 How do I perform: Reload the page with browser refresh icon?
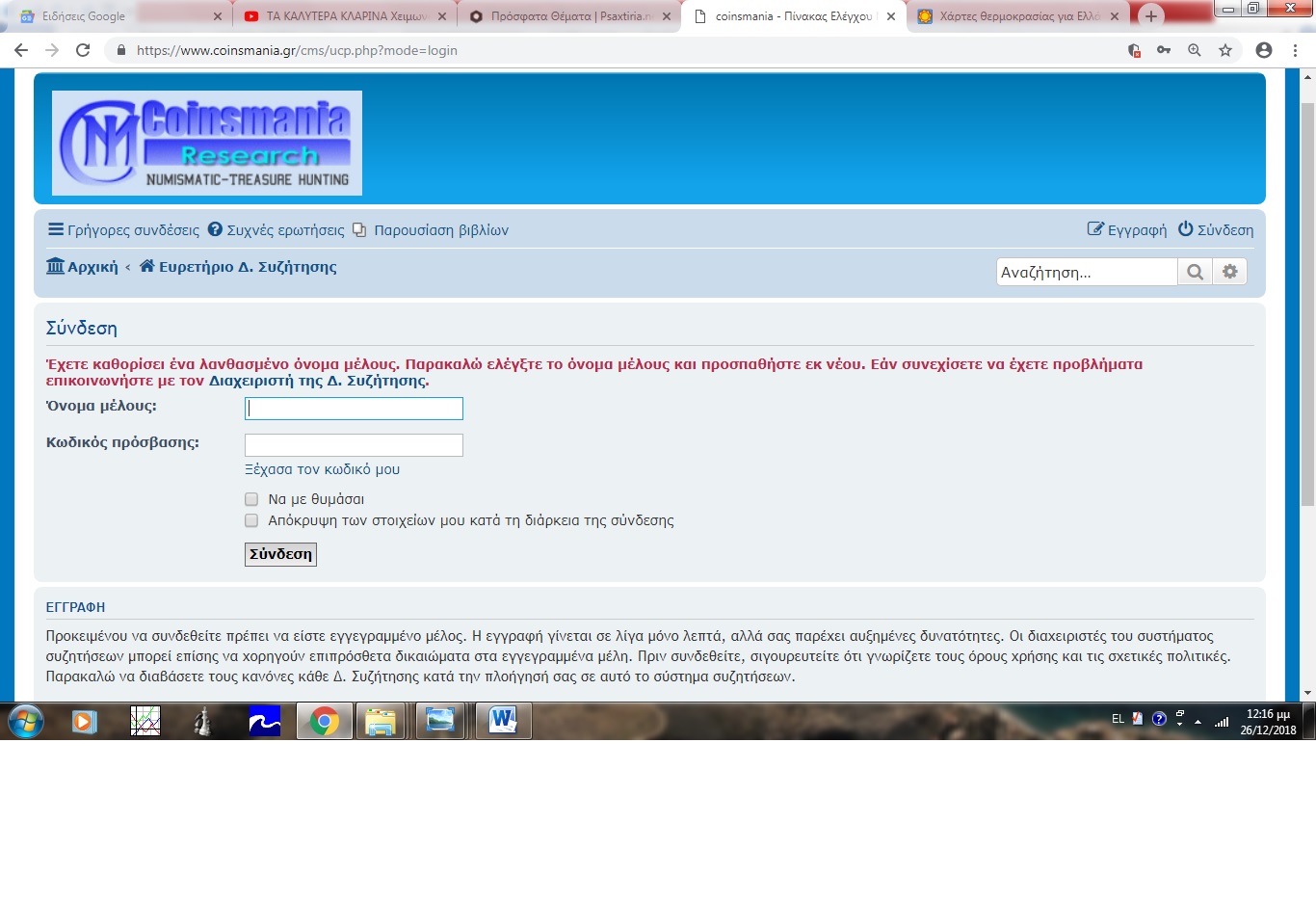pyautogui.click(x=83, y=50)
